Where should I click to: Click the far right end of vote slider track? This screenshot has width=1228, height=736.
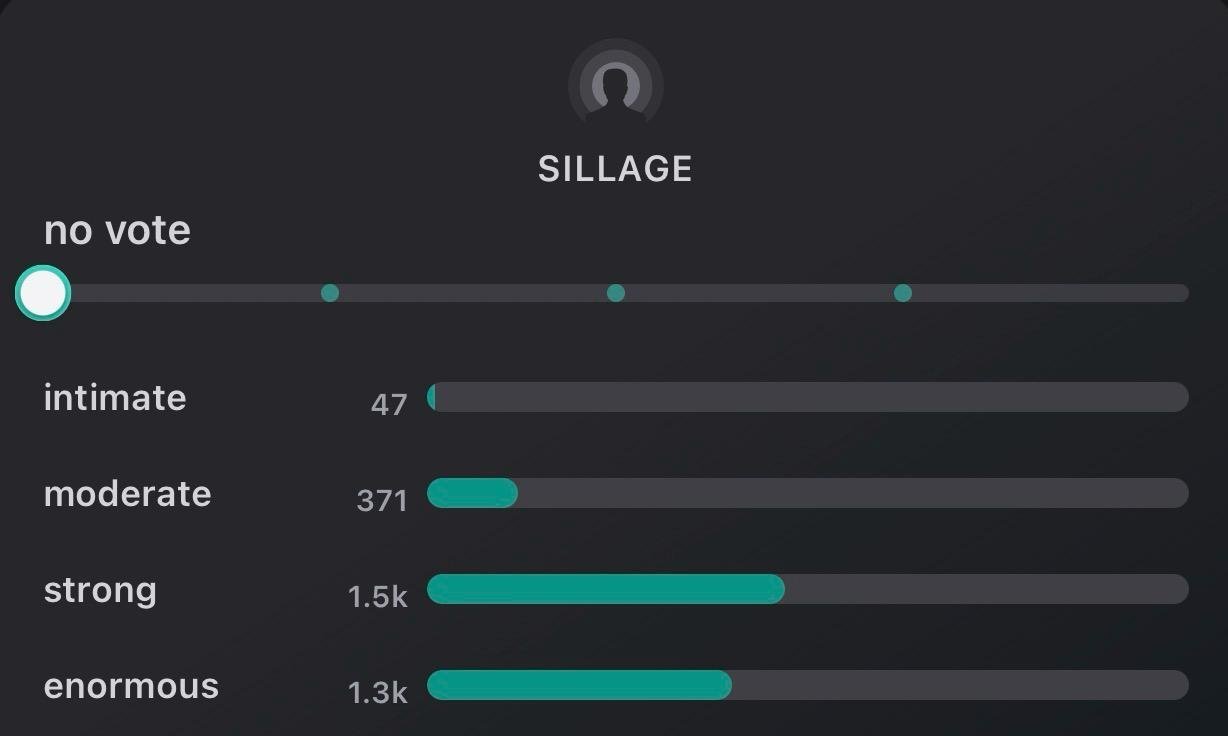point(1180,293)
